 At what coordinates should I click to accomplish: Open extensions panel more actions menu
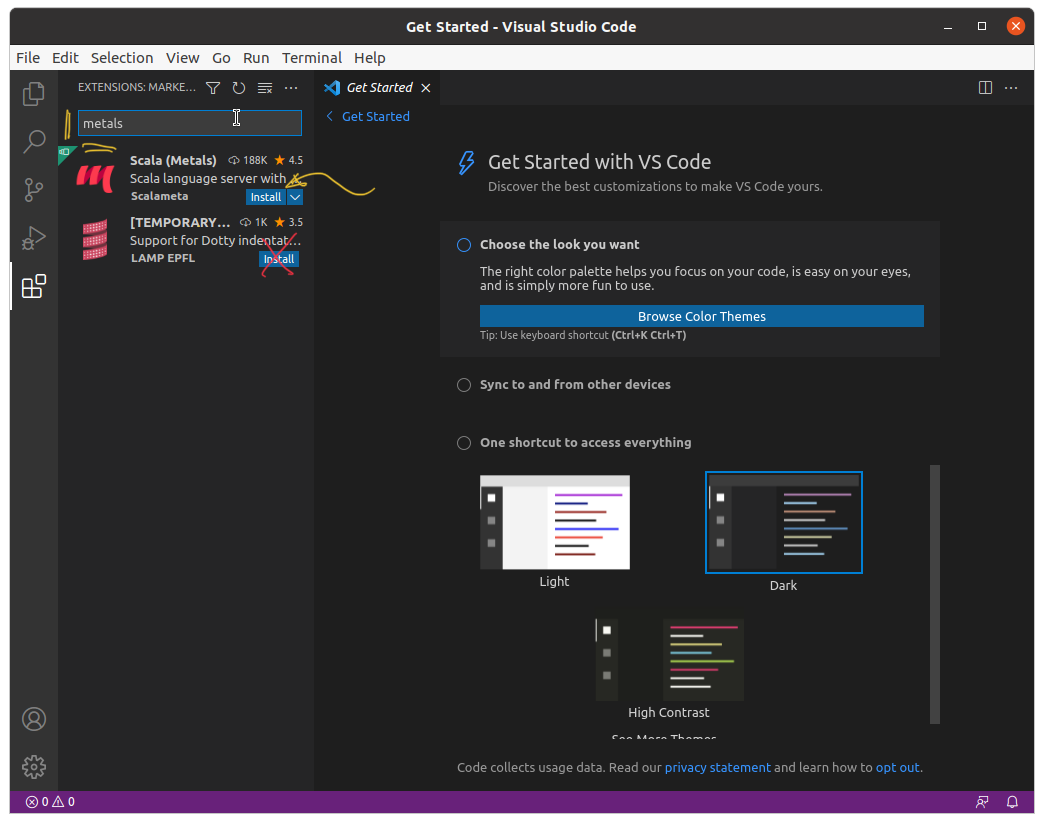click(x=291, y=88)
